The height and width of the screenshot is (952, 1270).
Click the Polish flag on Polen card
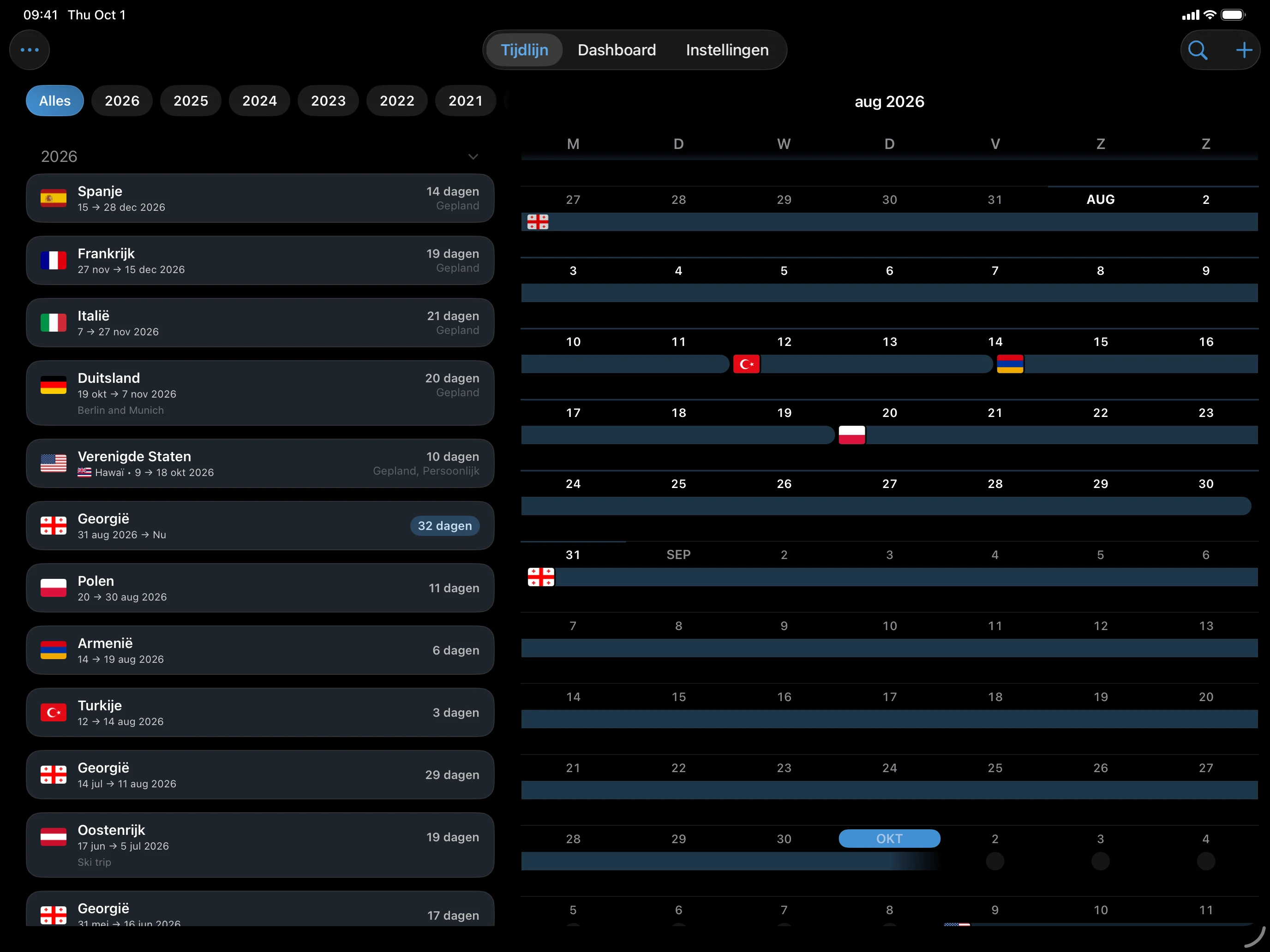(54, 588)
